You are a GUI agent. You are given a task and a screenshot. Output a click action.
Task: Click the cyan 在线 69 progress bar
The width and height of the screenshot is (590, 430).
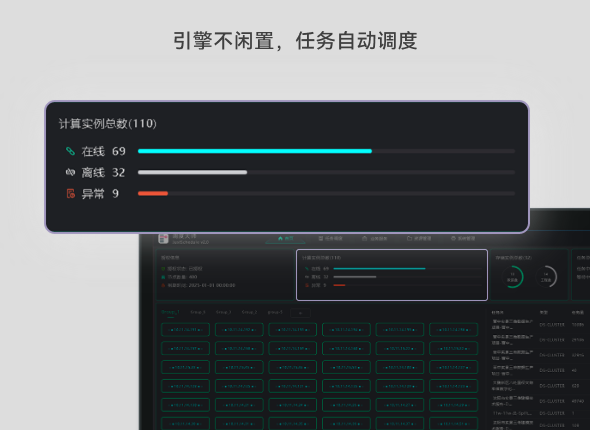pyautogui.click(x=255, y=151)
